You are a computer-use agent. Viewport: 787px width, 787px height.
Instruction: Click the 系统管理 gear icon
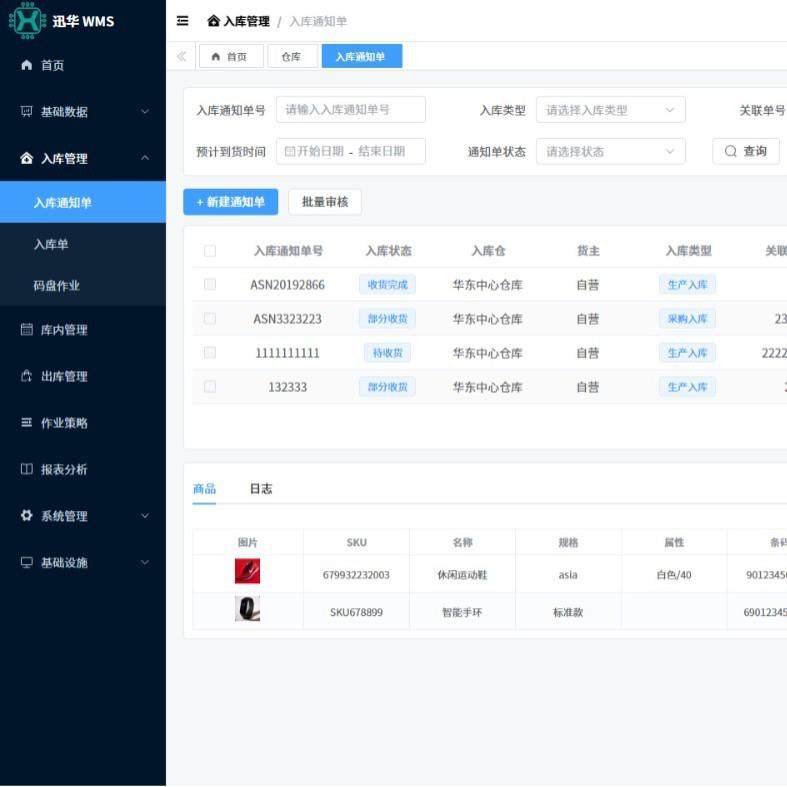pyautogui.click(x=27, y=515)
